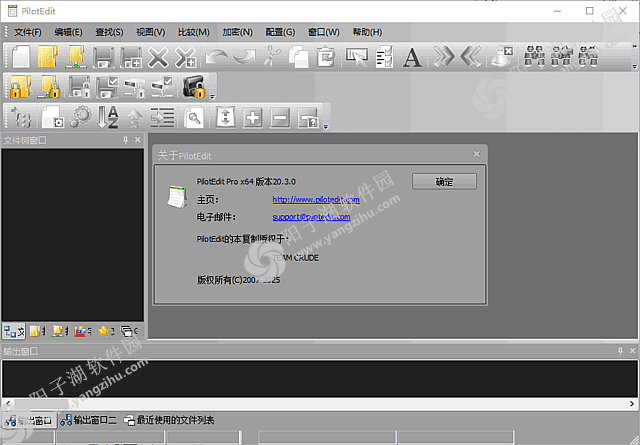Undo with the left curved arrow icon
Viewport: 640px width, 445px height.
click(x=216, y=57)
